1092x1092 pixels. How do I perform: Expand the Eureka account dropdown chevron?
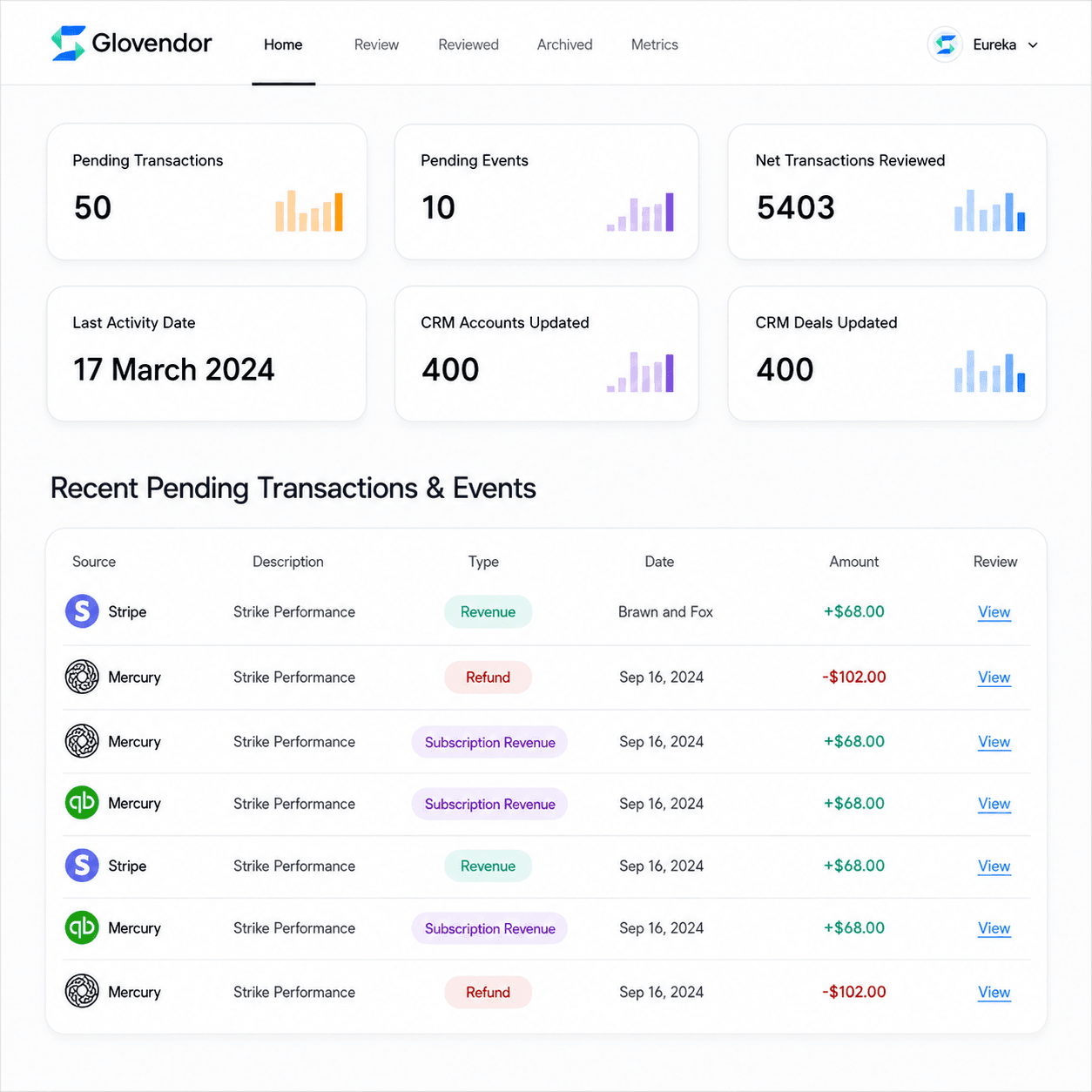coord(1033,45)
